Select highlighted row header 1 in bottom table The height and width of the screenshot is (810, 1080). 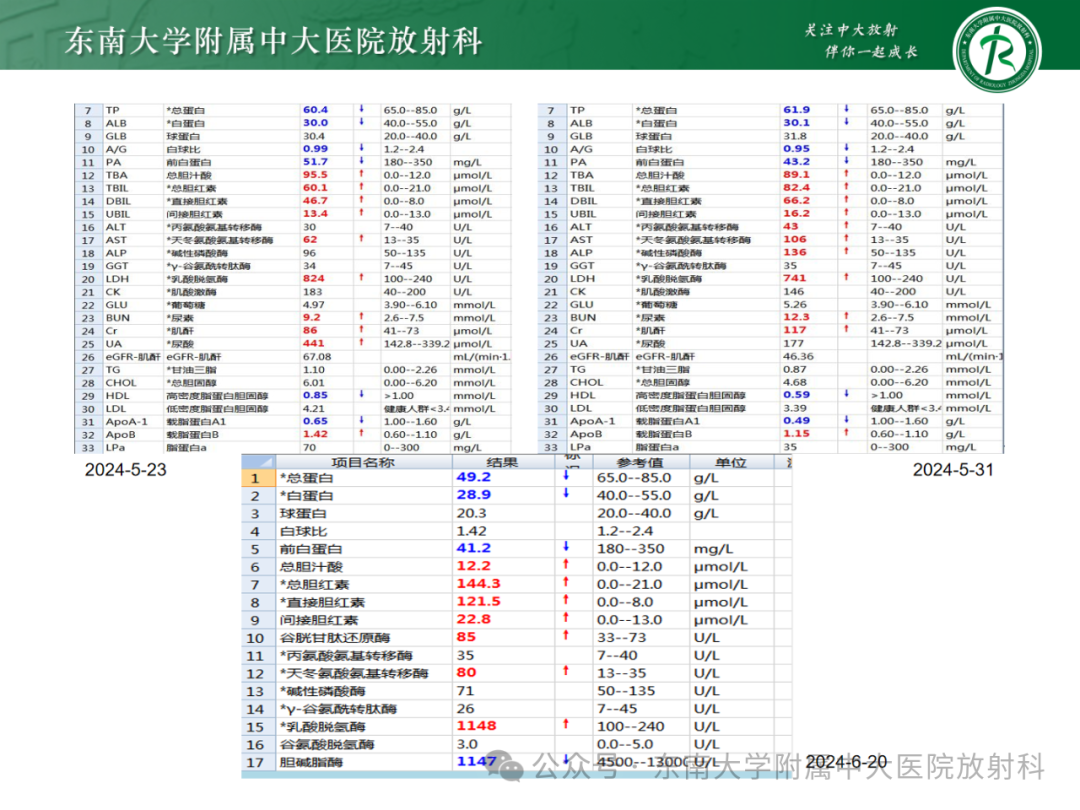click(x=256, y=478)
